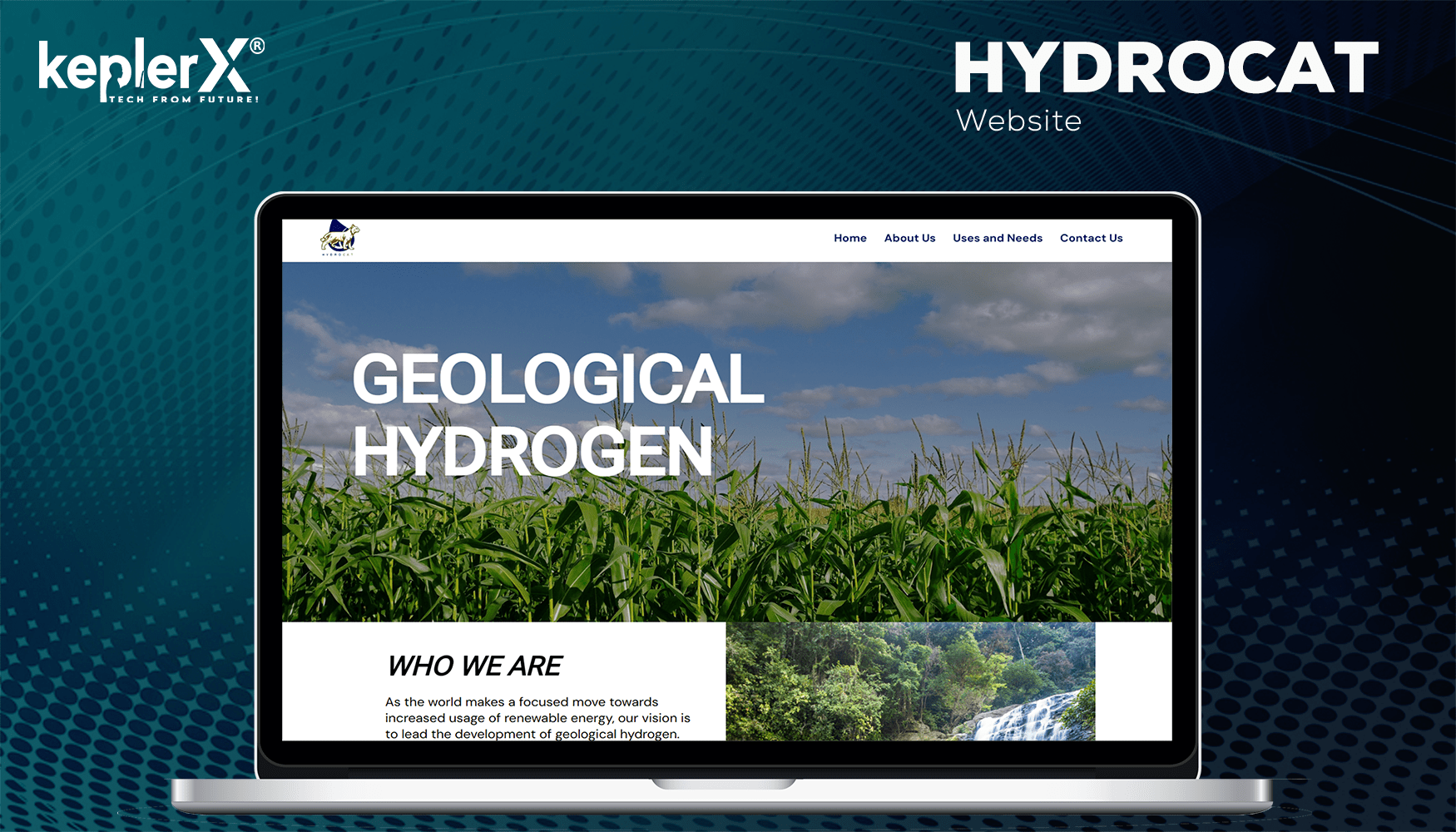
Task: Open the Uses and Needs page
Action: (998, 238)
